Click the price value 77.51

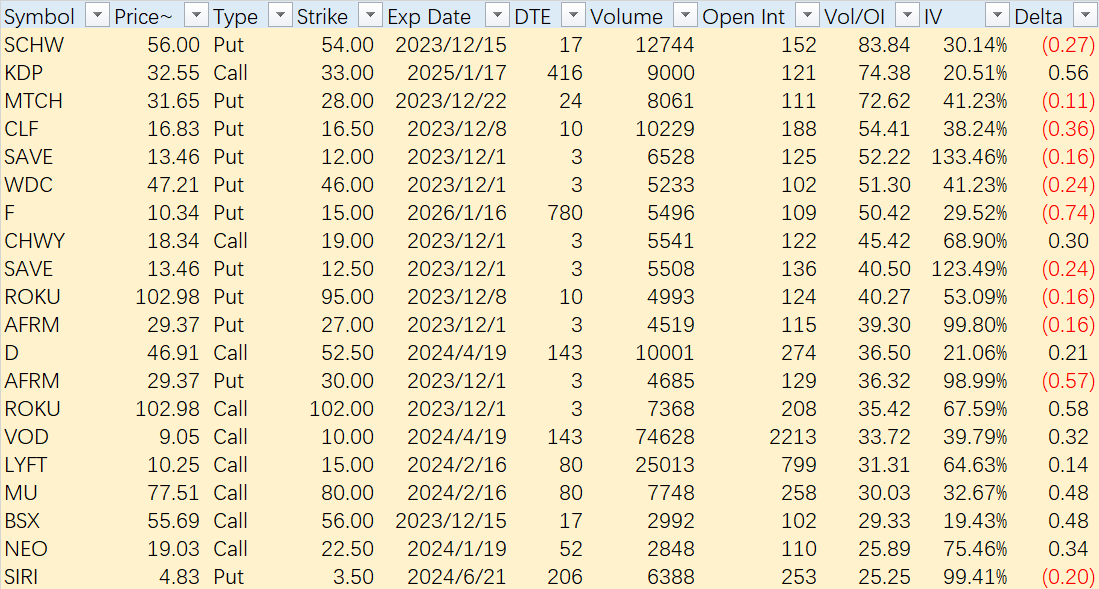click(174, 493)
